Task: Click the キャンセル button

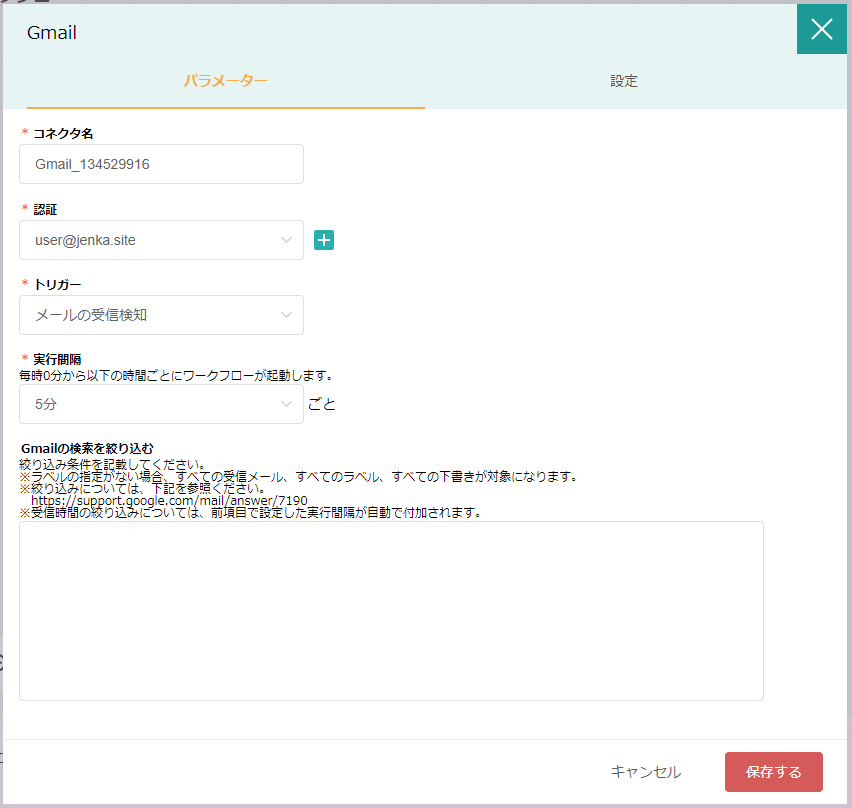Action: click(x=646, y=772)
